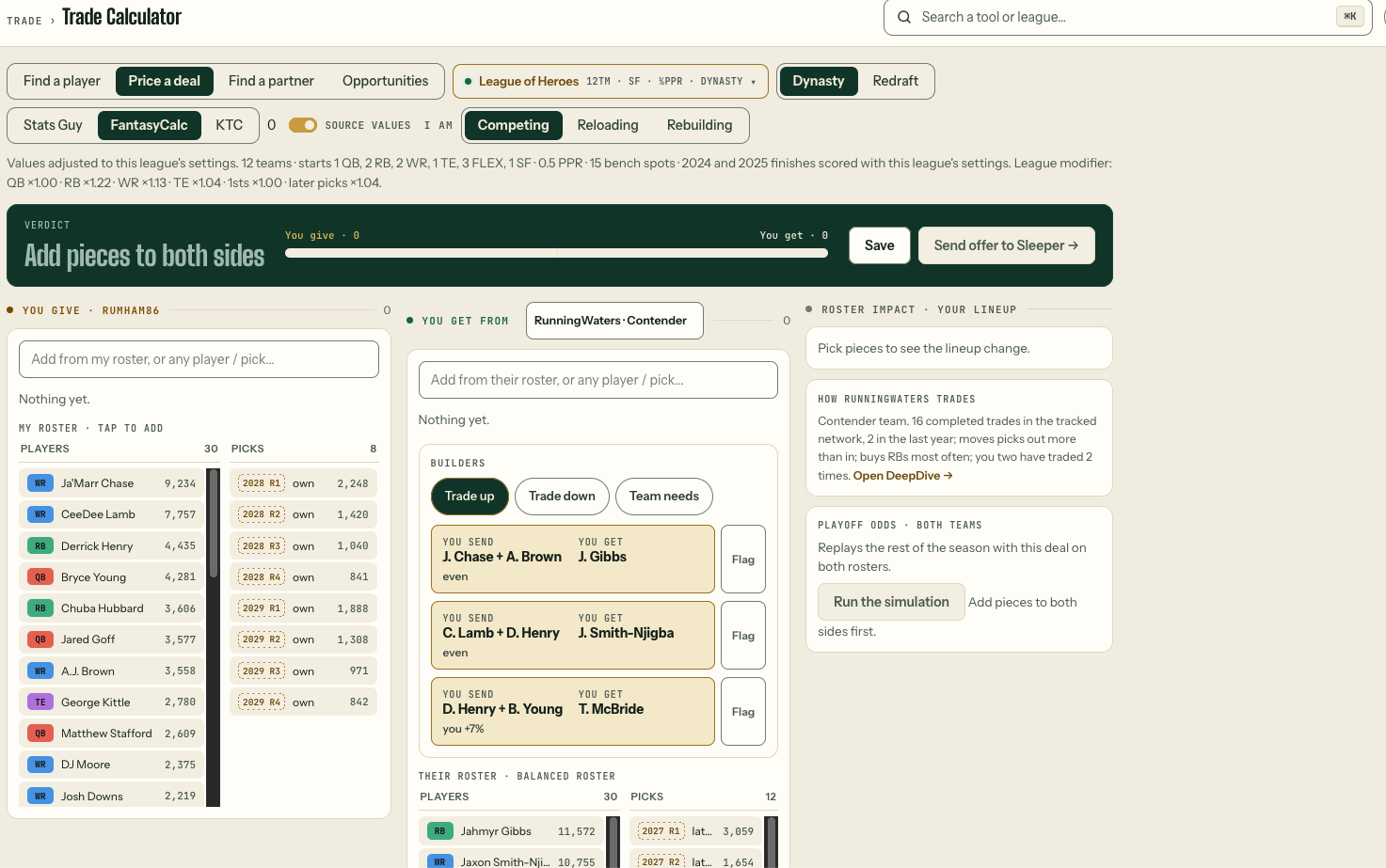Flag the D. Henry + B. Young suggestion
Screen dimensions: 1386x868
(743, 712)
